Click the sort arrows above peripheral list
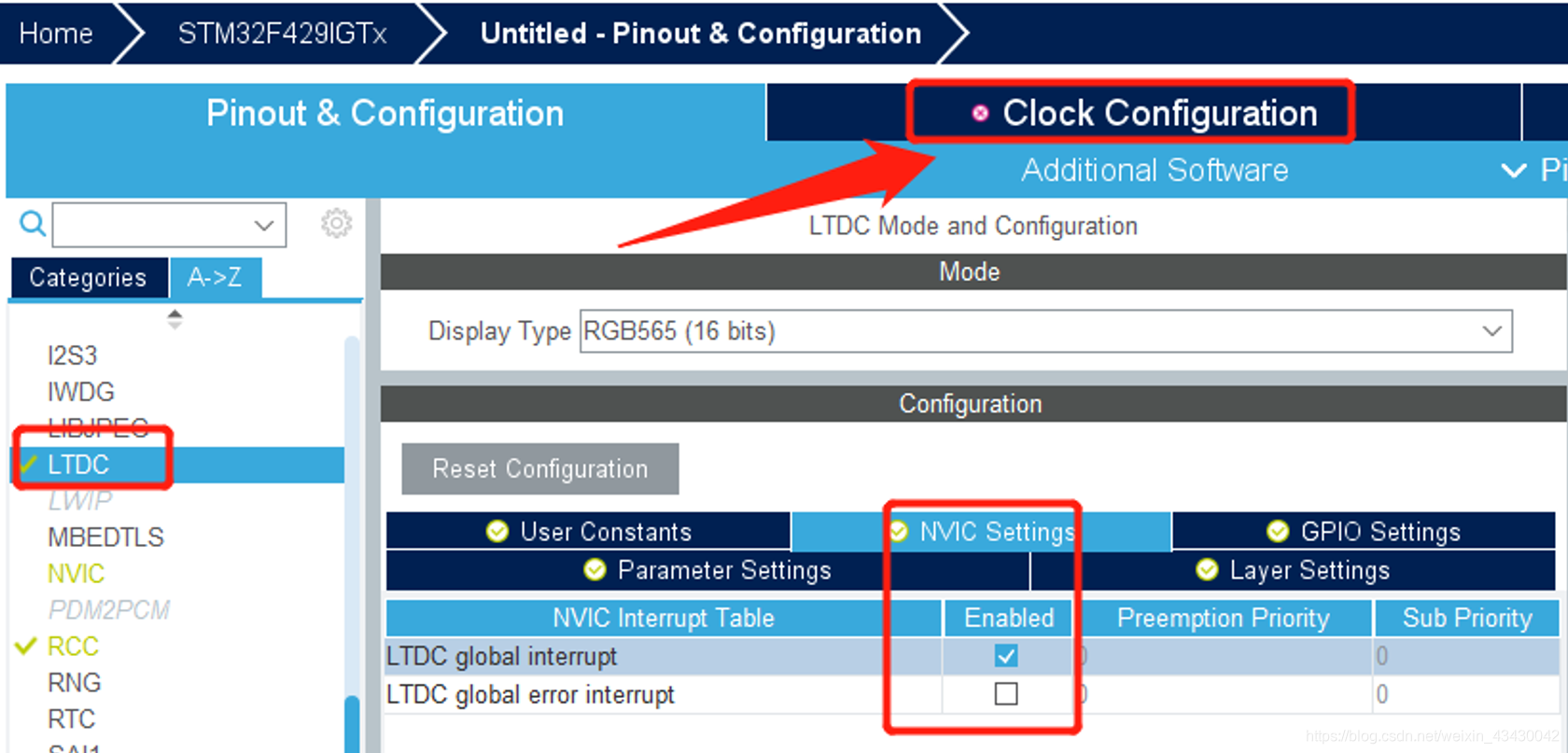Screen dimensions: 1568x753 (x=175, y=319)
